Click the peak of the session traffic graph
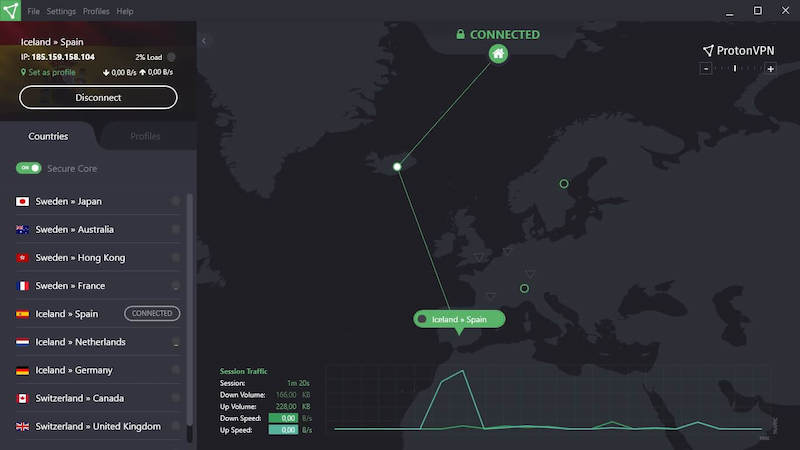Screen dimensions: 800x450 (x=462, y=371)
